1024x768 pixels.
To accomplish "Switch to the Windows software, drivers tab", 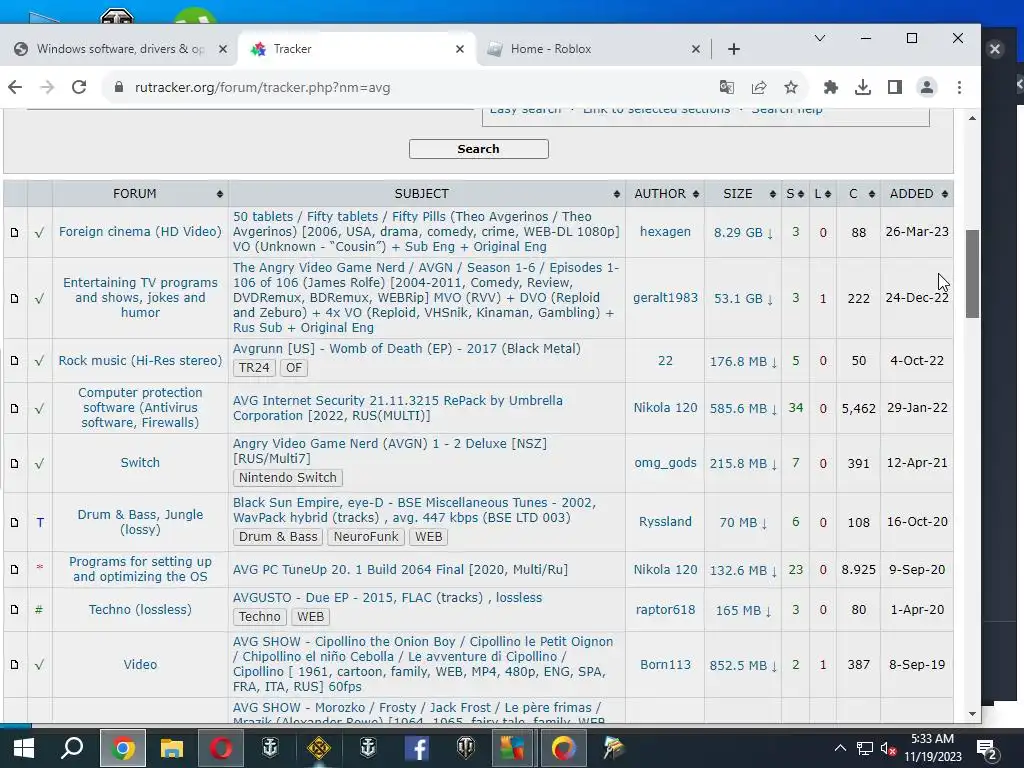I will click(x=120, y=49).
